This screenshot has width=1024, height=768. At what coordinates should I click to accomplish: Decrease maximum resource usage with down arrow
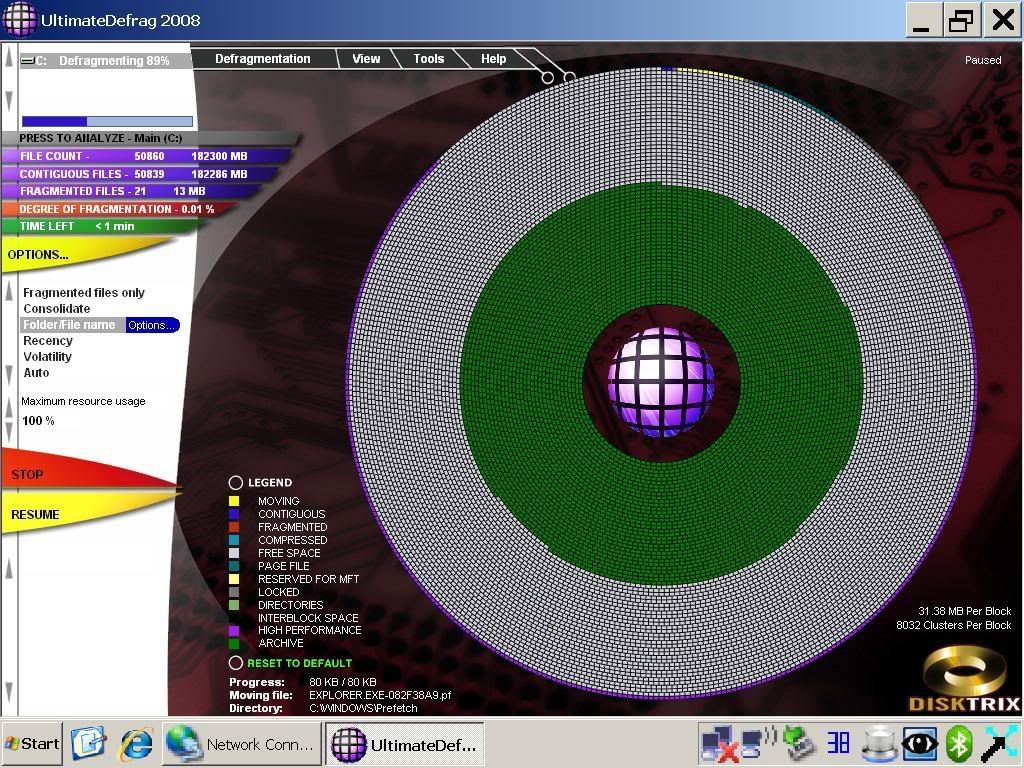[x=9, y=430]
